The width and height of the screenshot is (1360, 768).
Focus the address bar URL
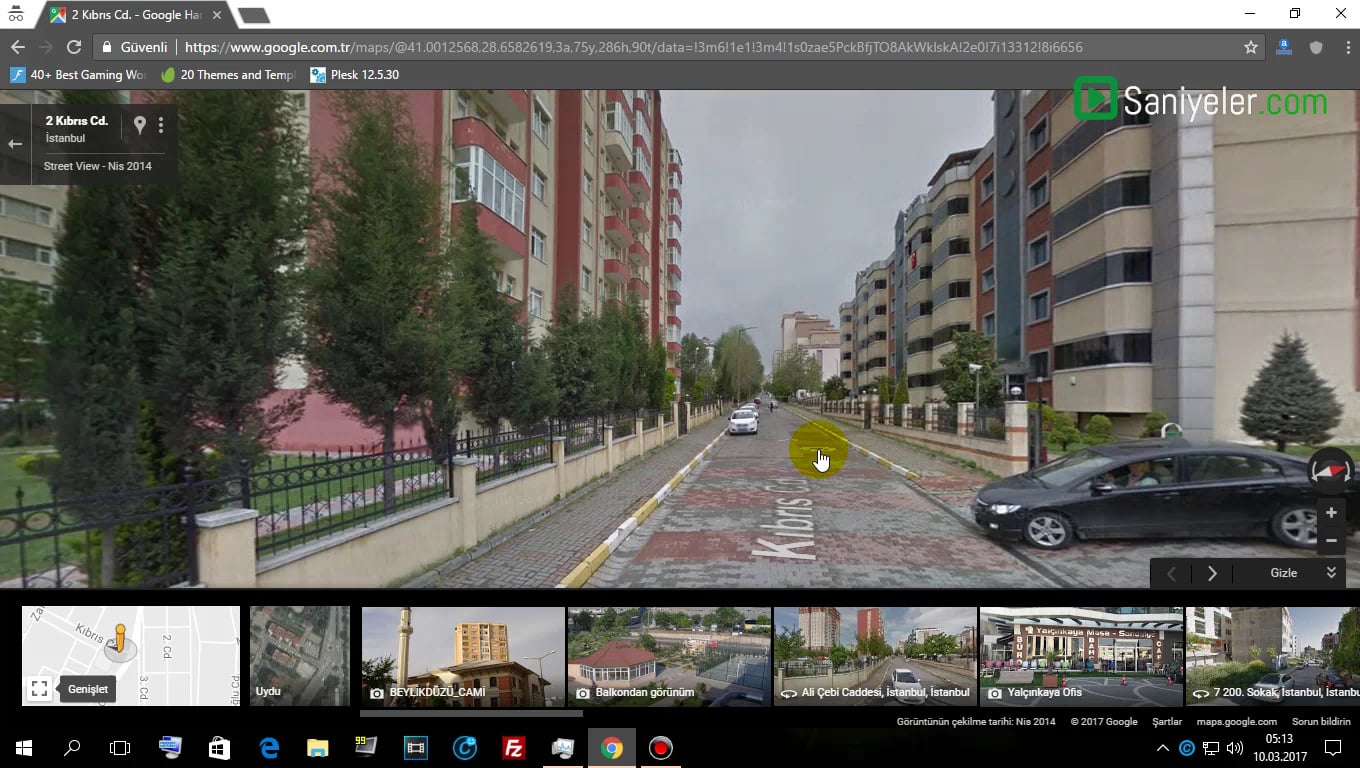633,47
